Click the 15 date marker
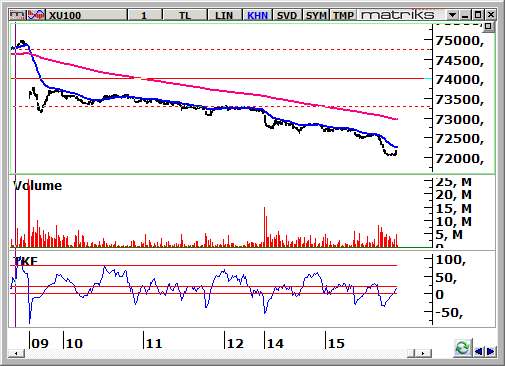Image resolution: width=505 pixels, height=366 pixels. click(336, 343)
